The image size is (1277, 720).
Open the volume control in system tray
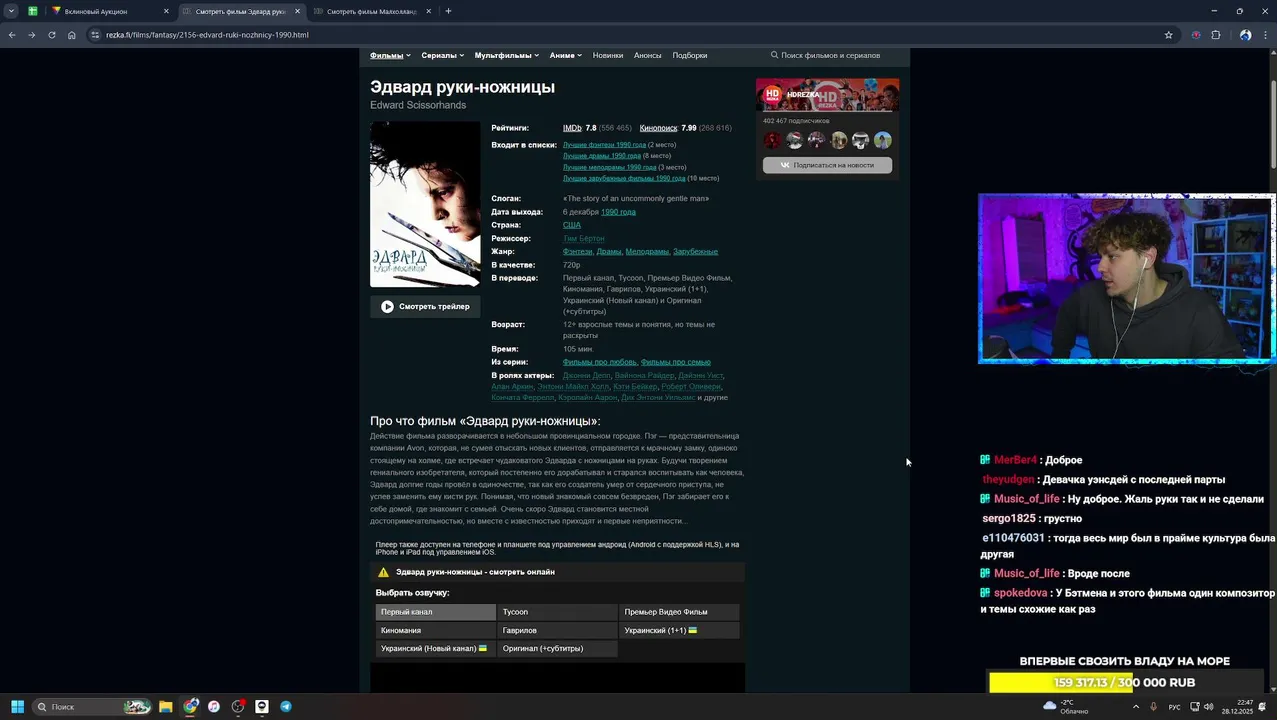pyautogui.click(x=1209, y=706)
